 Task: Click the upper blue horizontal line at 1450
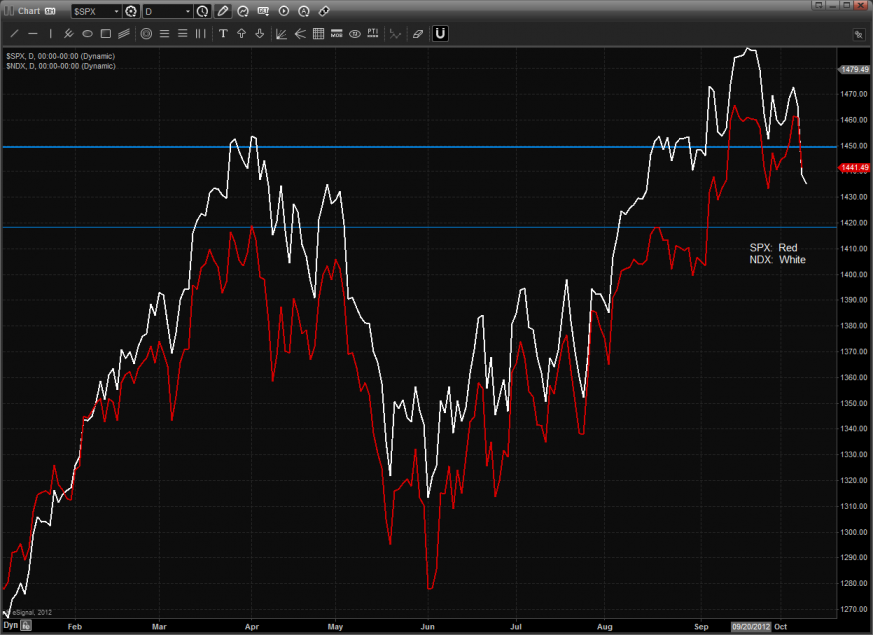419,147
